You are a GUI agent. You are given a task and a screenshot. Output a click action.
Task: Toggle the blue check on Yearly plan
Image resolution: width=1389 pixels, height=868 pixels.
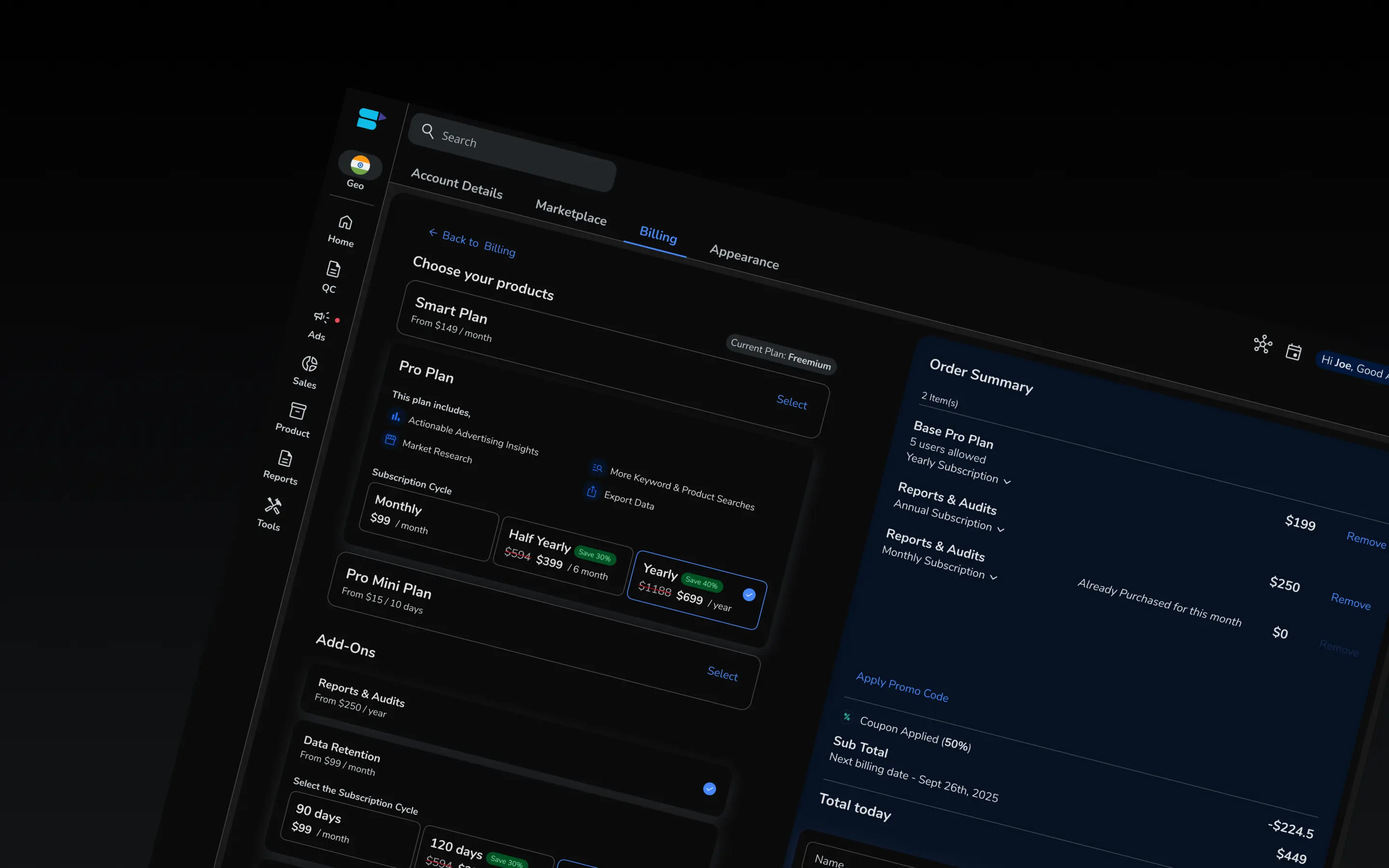pos(749,595)
